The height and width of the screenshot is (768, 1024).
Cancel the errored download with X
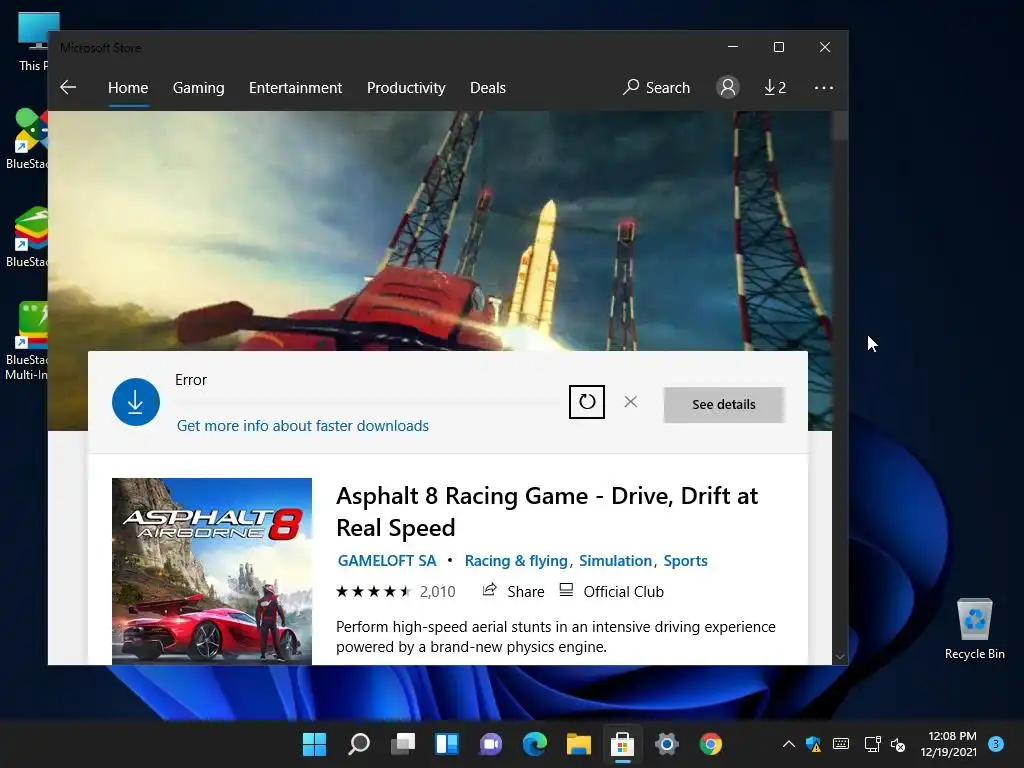(x=630, y=402)
